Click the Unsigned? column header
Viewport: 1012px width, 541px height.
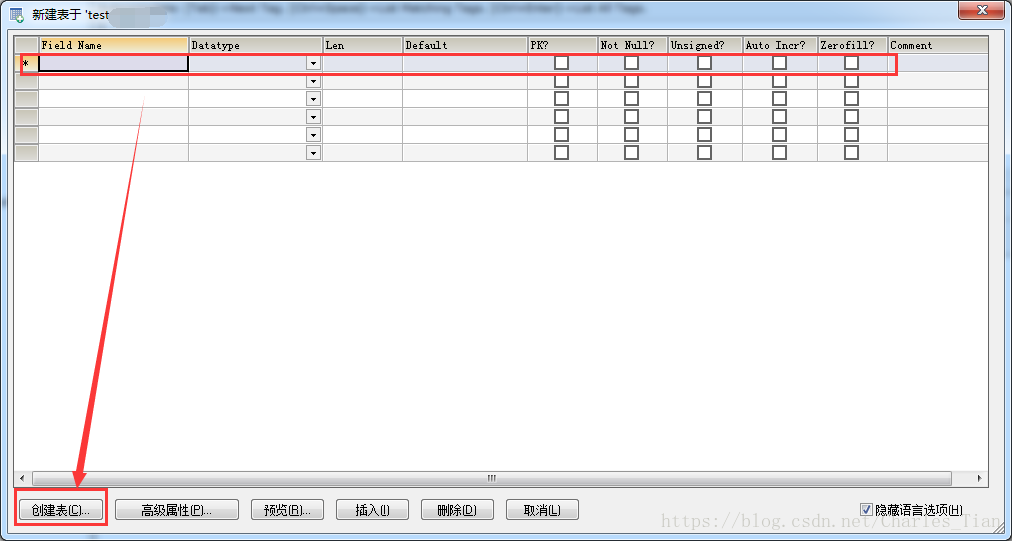pyautogui.click(x=705, y=45)
